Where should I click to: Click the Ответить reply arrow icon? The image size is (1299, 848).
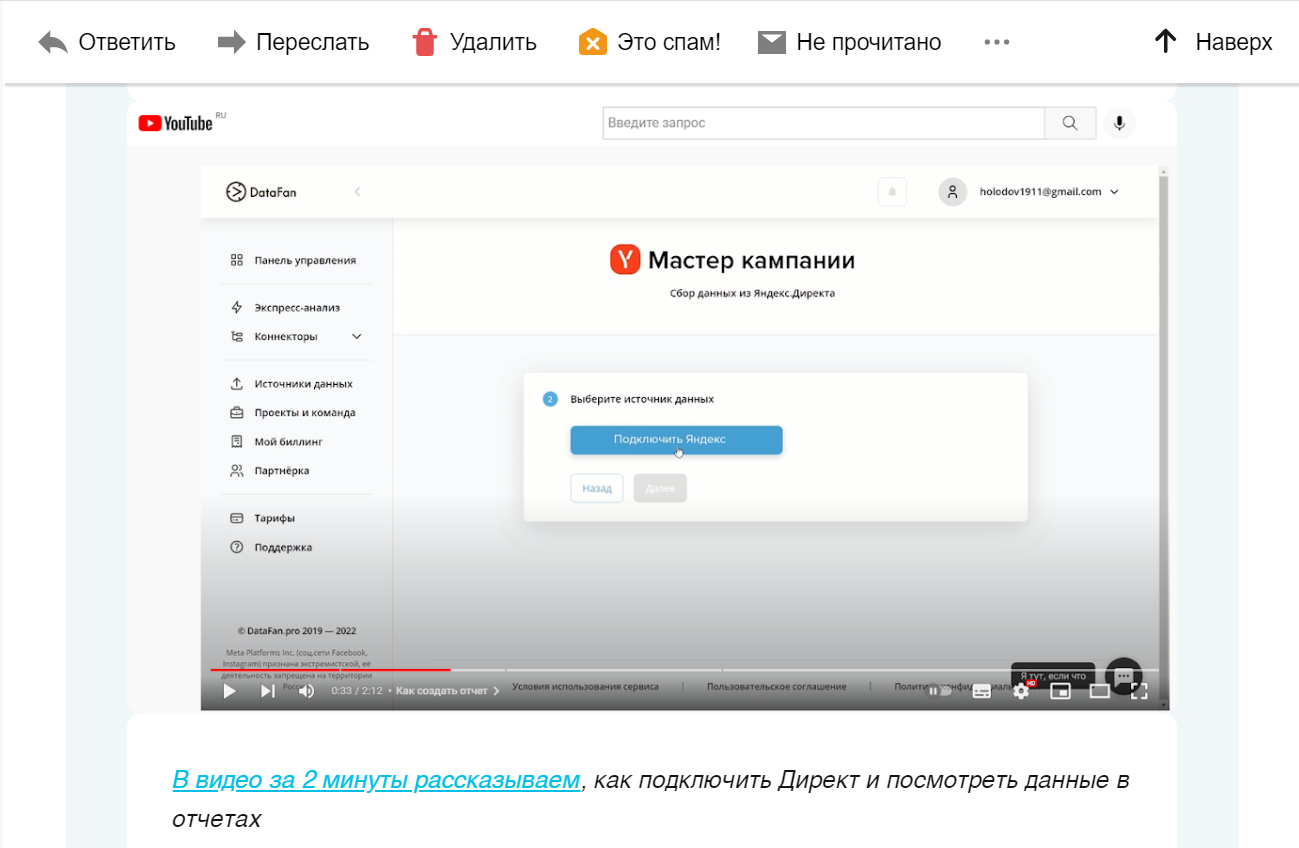53,42
